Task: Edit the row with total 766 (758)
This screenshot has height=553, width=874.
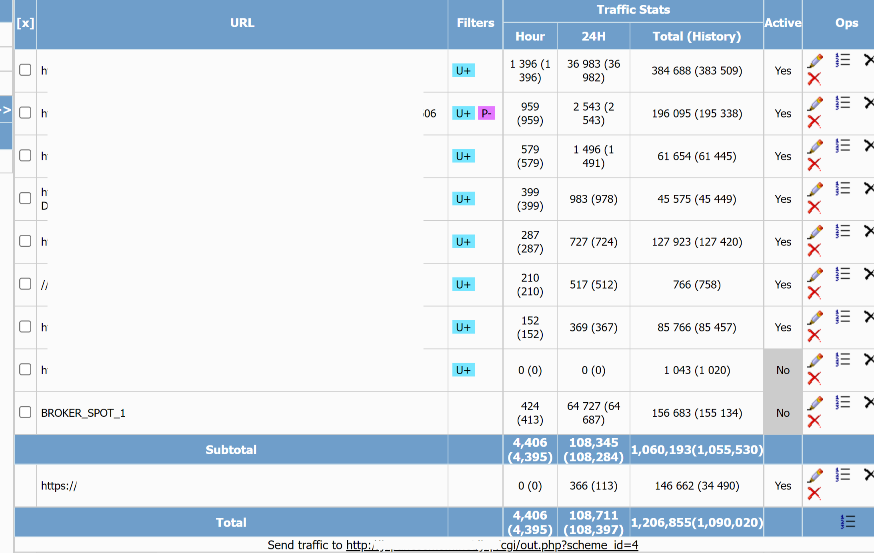Action: (x=815, y=275)
